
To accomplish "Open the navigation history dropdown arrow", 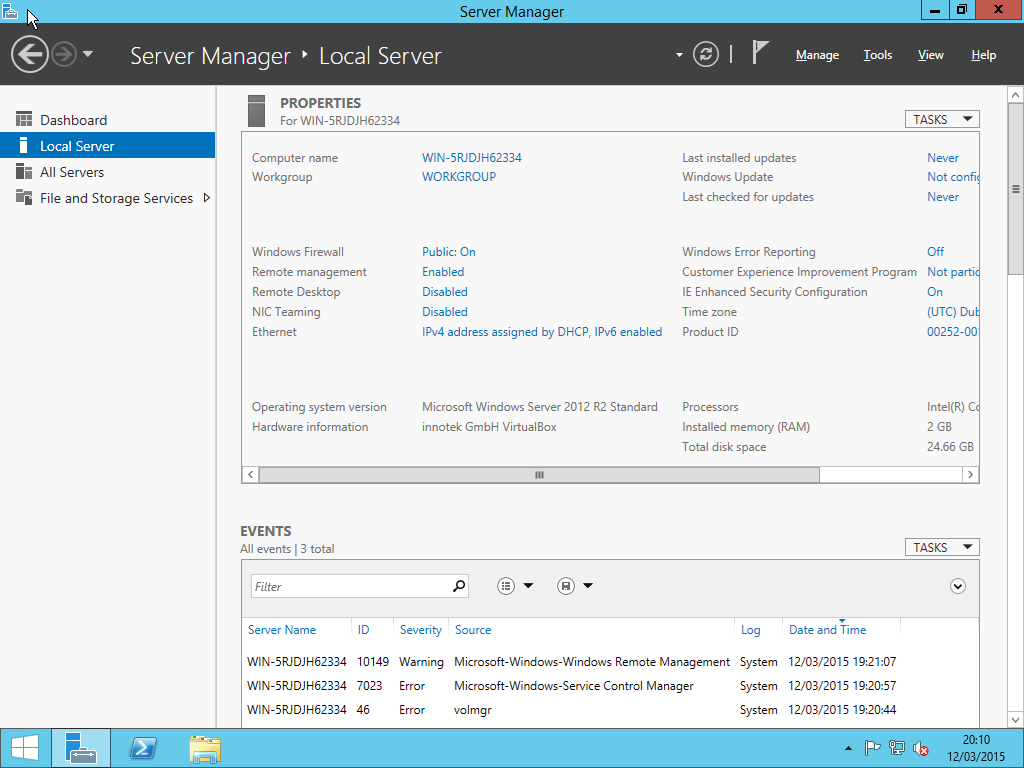I will [88, 54].
